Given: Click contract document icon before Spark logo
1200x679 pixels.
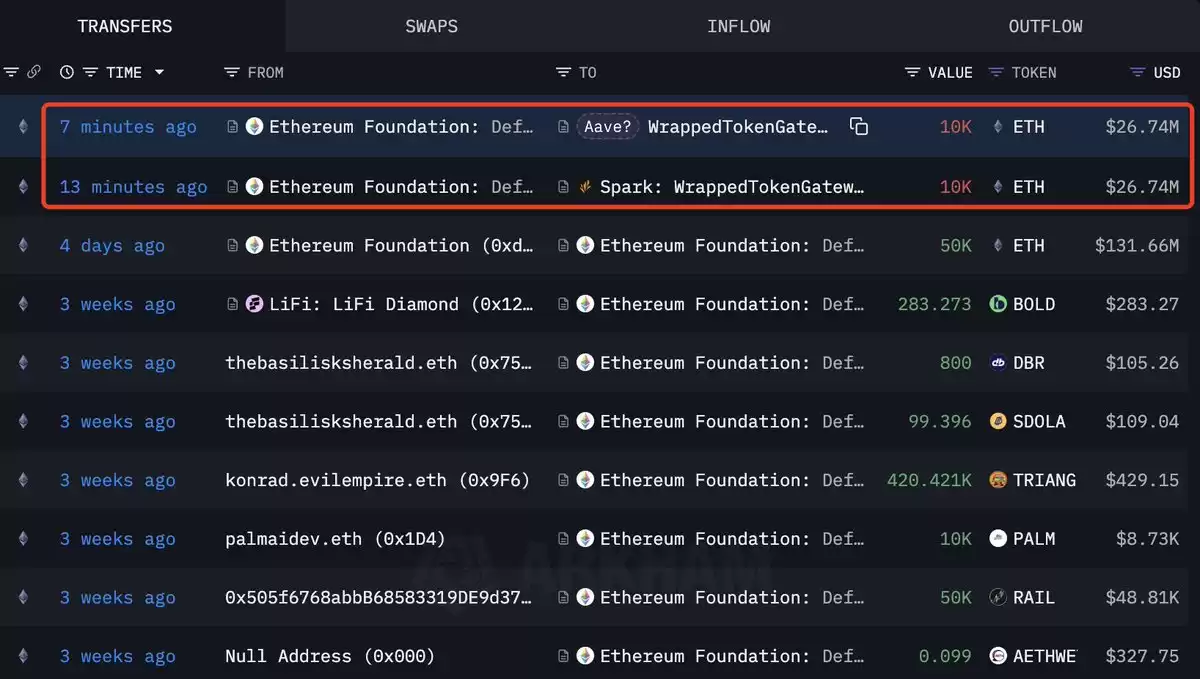Looking at the screenshot, I should pos(564,187).
